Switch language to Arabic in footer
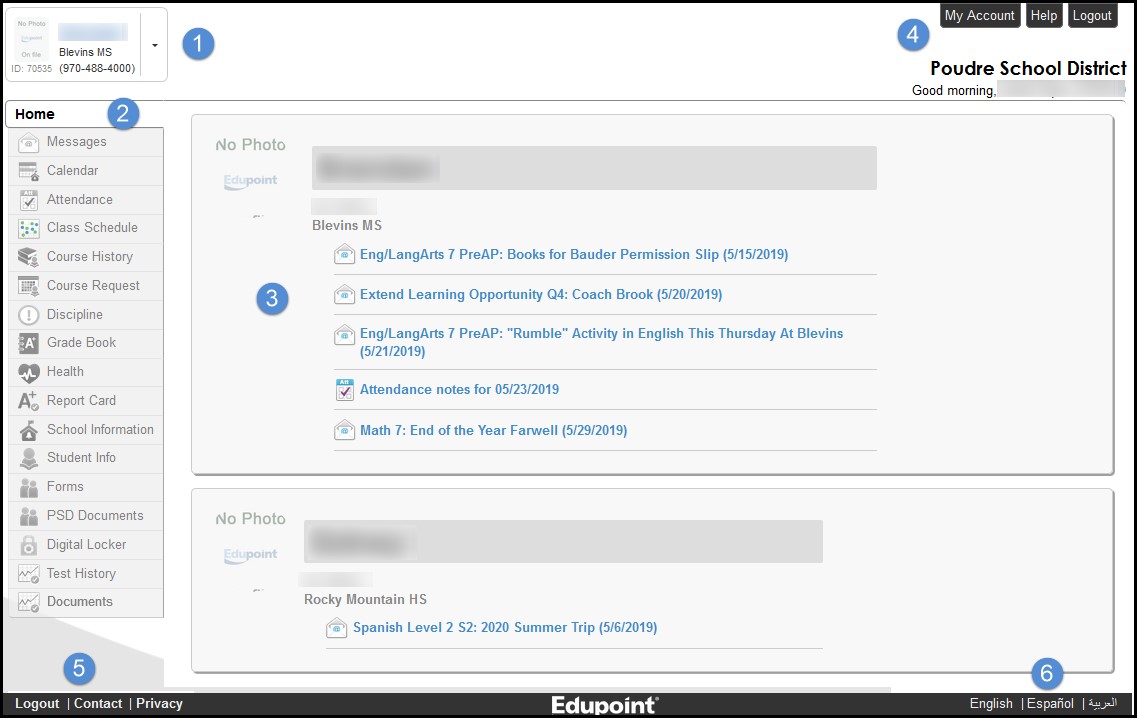This screenshot has height=718, width=1137. (1103, 703)
